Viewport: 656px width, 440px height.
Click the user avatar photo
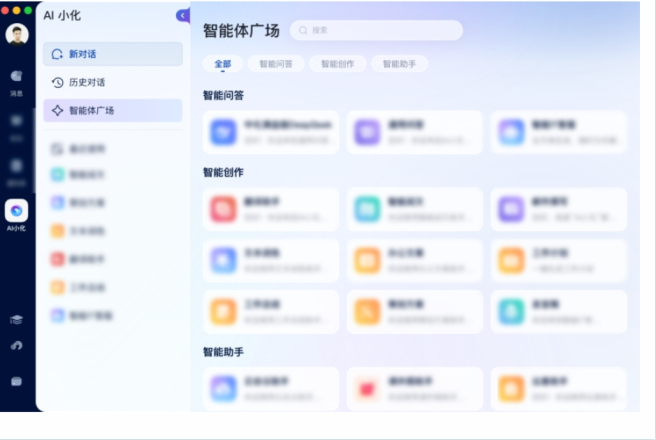pyautogui.click(x=17, y=34)
